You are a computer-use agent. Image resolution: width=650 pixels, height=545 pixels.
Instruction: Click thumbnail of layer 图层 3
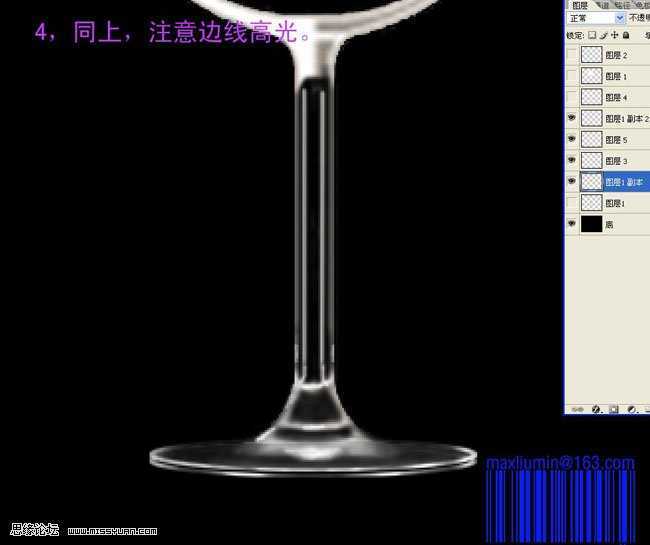coord(592,160)
